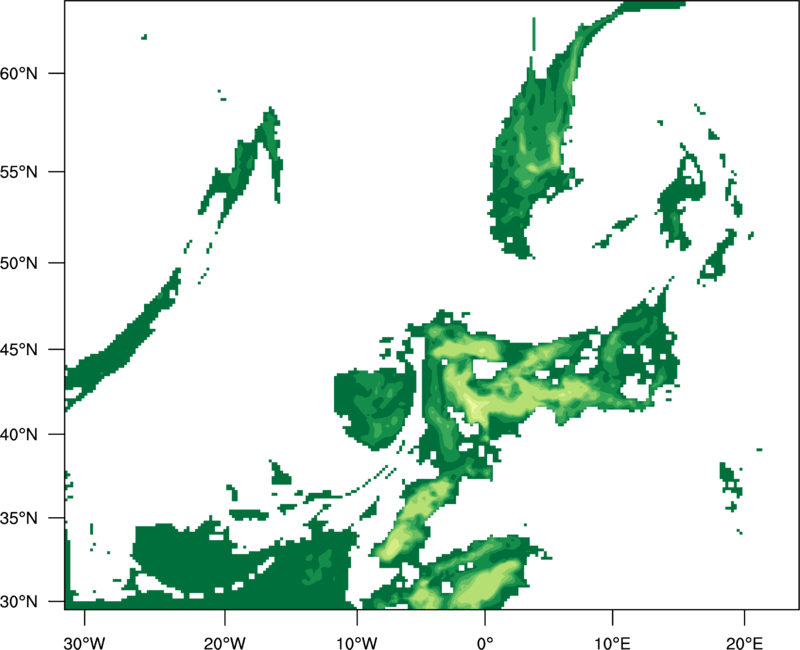The image size is (800, 650).
Task: Click the 60°N latitude label
Action: [x=19, y=73]
